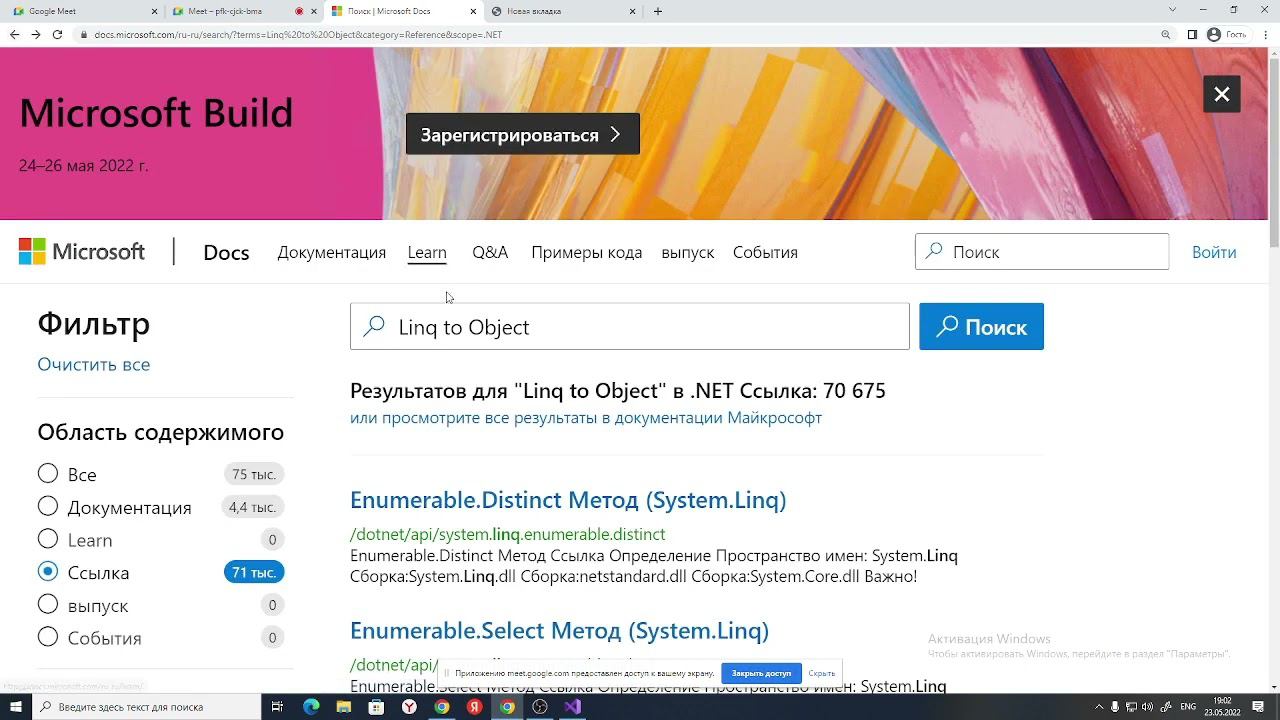
Task: Open the browser zoom magnifier icon
Action: [1166, 34]
